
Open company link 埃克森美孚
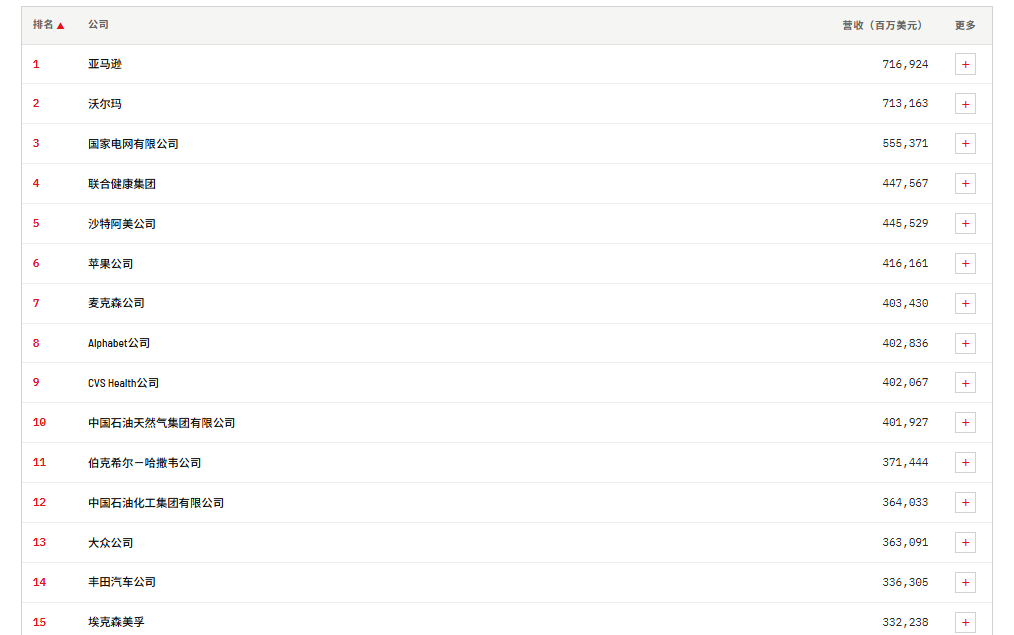click(116, 622)
